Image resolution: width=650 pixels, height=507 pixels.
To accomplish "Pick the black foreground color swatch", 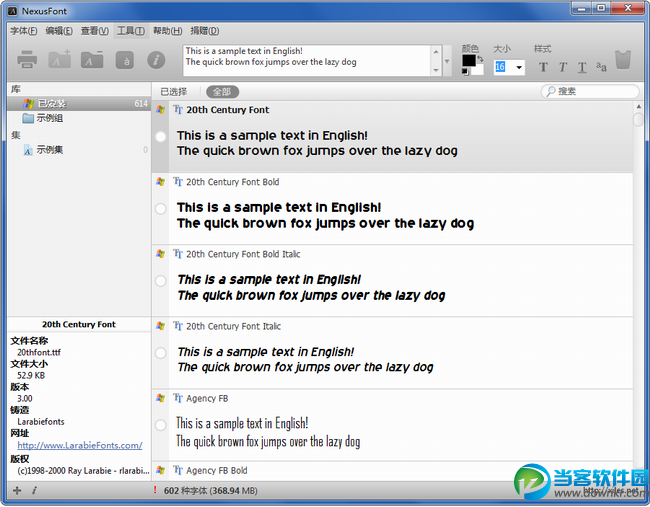I will [x=468, y=60].
